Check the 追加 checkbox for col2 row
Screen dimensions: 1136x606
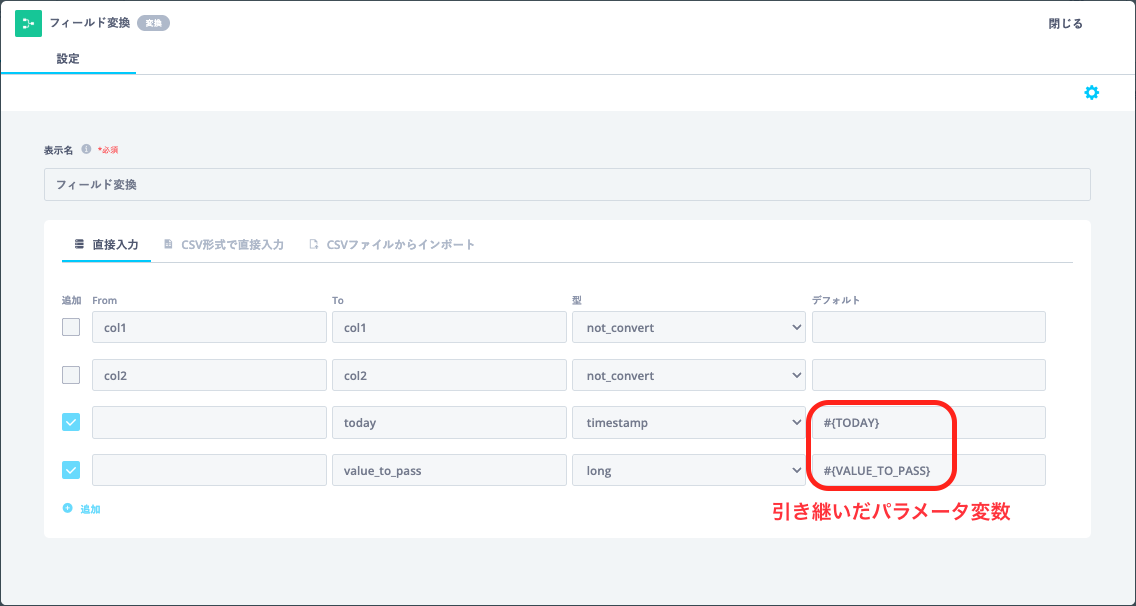coord(71,375)
